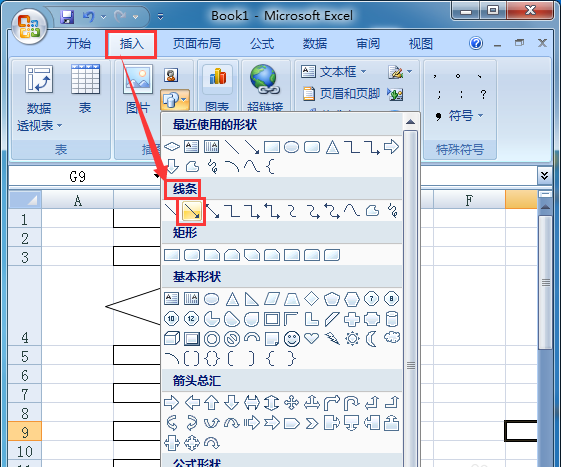The height and width of the screenshot is (467, 561).
Task: Expand the formula bar chevron
Action: 545,176
